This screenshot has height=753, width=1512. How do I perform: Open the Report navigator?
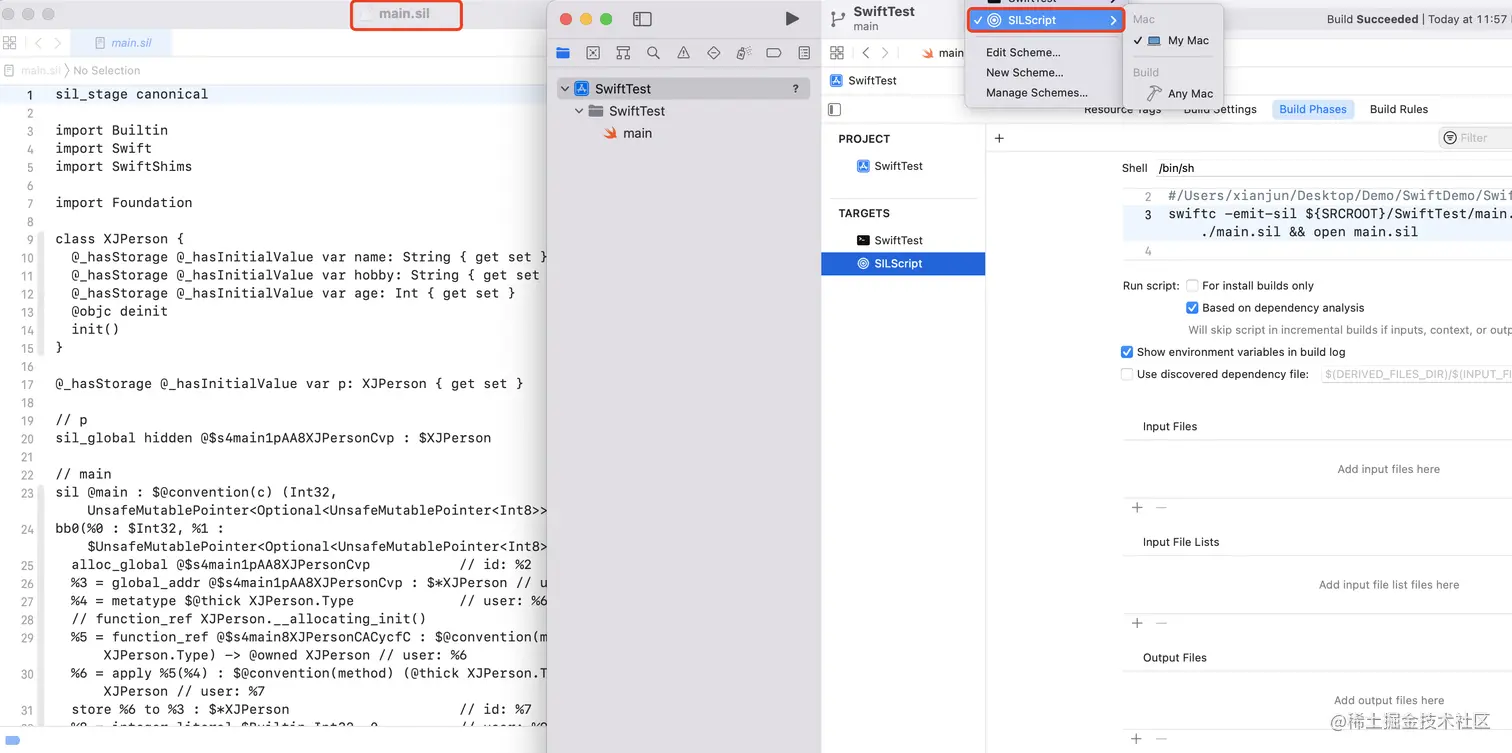[x=803, y=53]
